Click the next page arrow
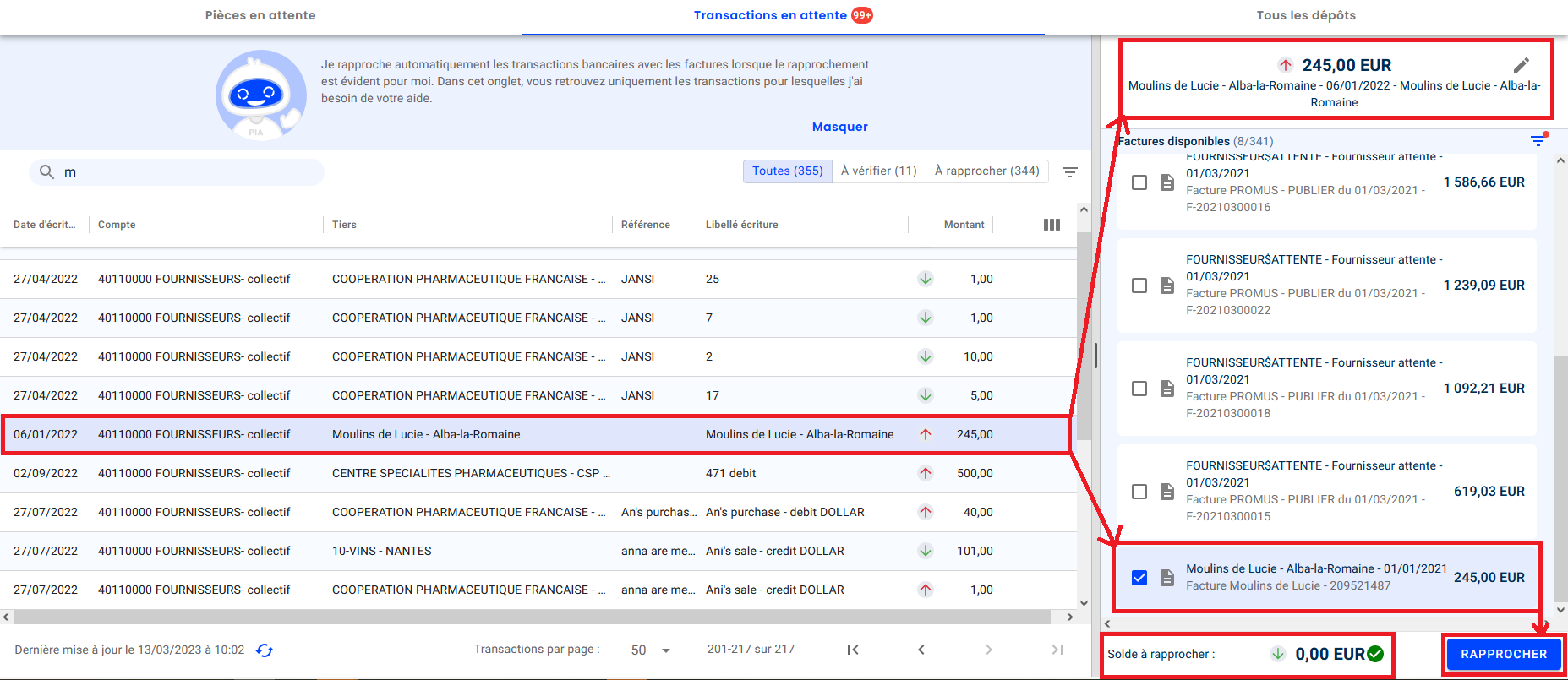 (x=988, y=650)
